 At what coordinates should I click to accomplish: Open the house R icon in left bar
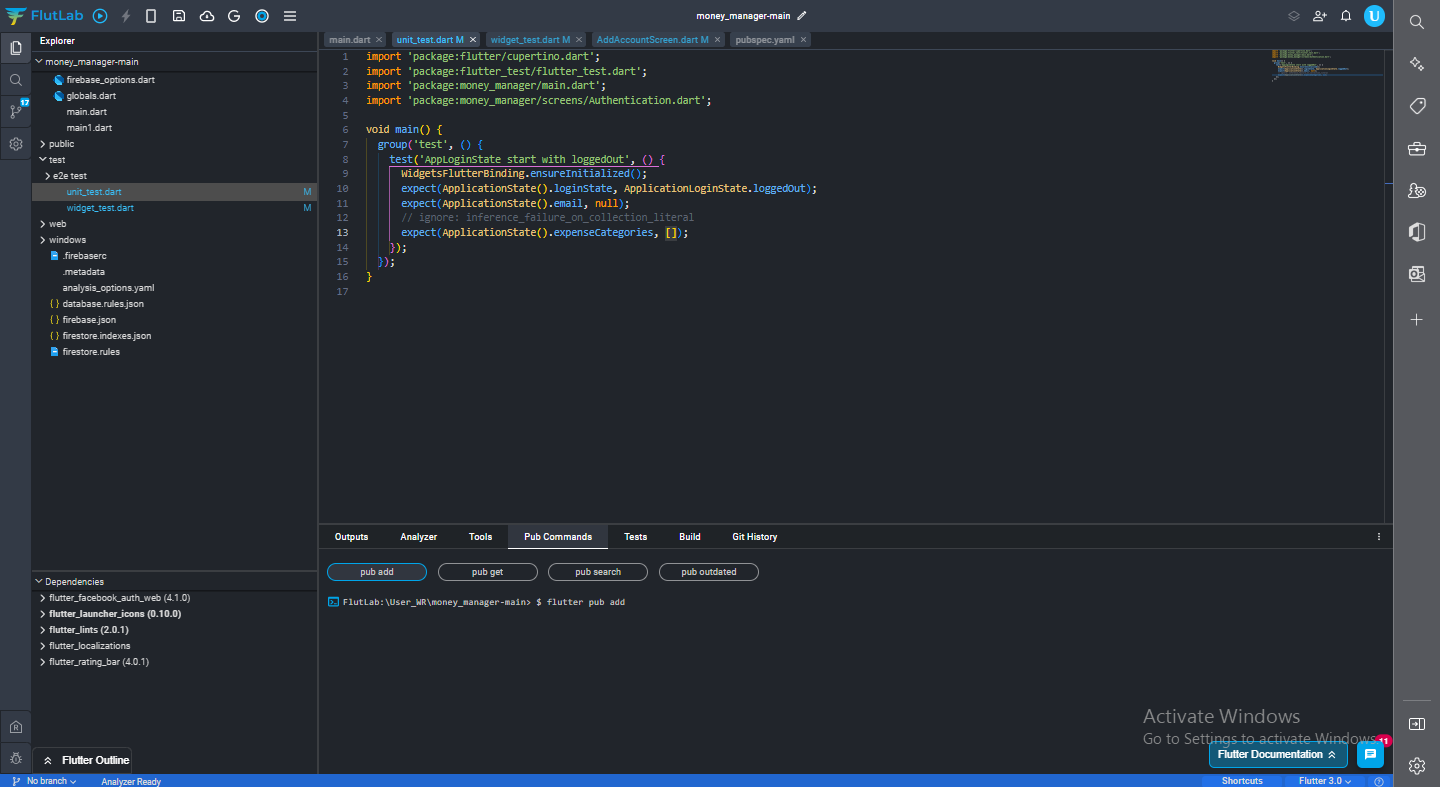coord(16,727)
